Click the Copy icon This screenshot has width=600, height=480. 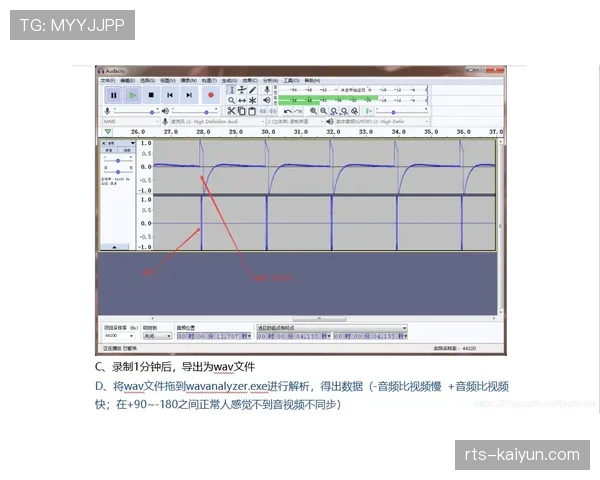tap(241, 111)
